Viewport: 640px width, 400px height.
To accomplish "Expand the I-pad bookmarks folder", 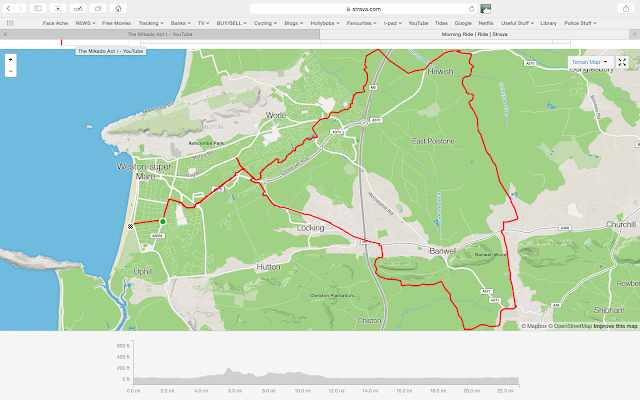I will (x=392, y=23).
